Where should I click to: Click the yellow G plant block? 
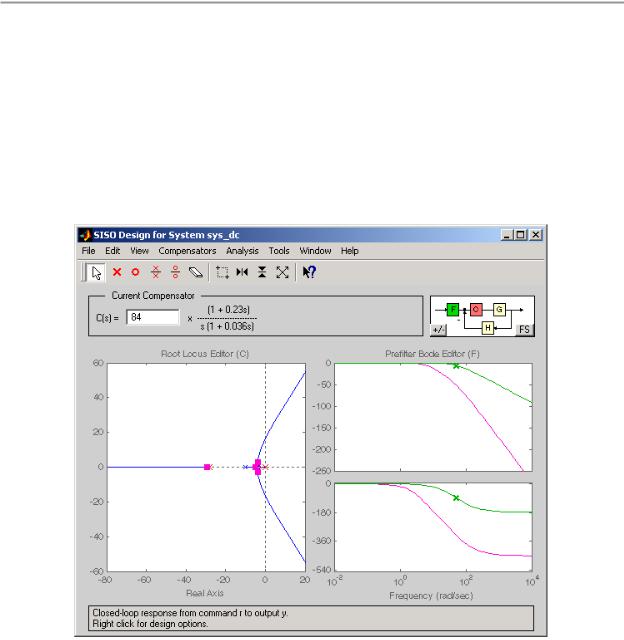tap(500, 310)
